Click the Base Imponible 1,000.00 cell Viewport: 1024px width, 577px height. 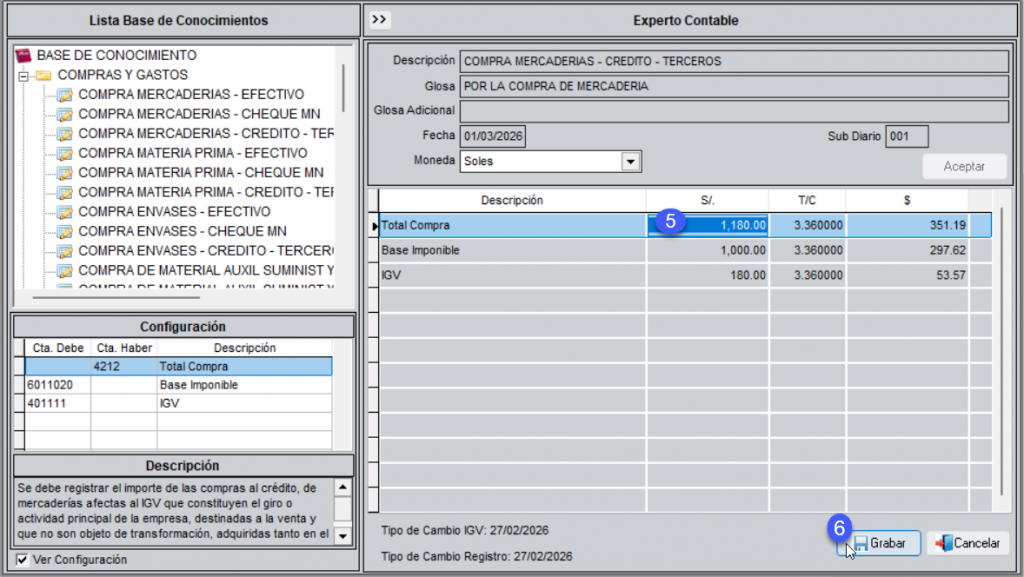707,250
